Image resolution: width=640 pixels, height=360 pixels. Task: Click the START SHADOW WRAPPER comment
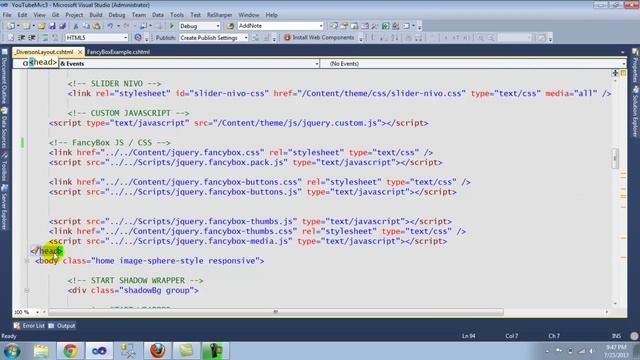coord(135,280)
